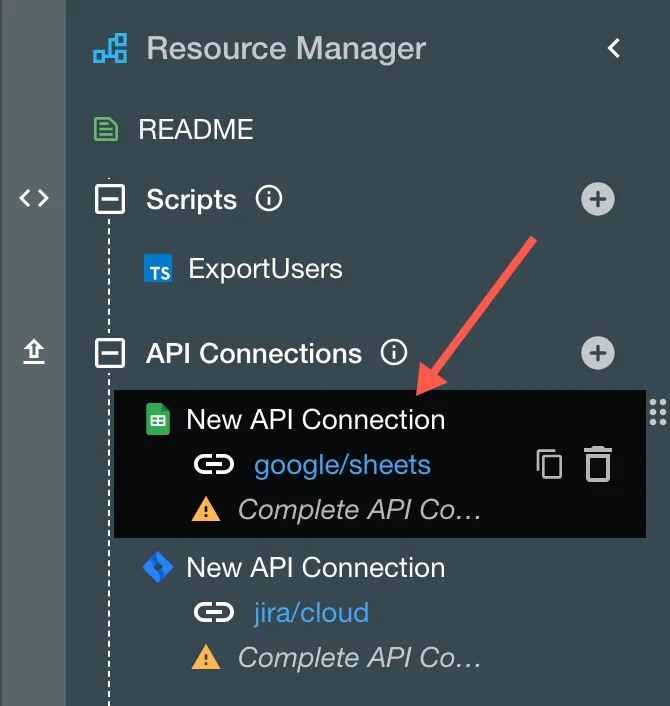
Task: Show info about Scripts
Action: click(x=269, y=199)
